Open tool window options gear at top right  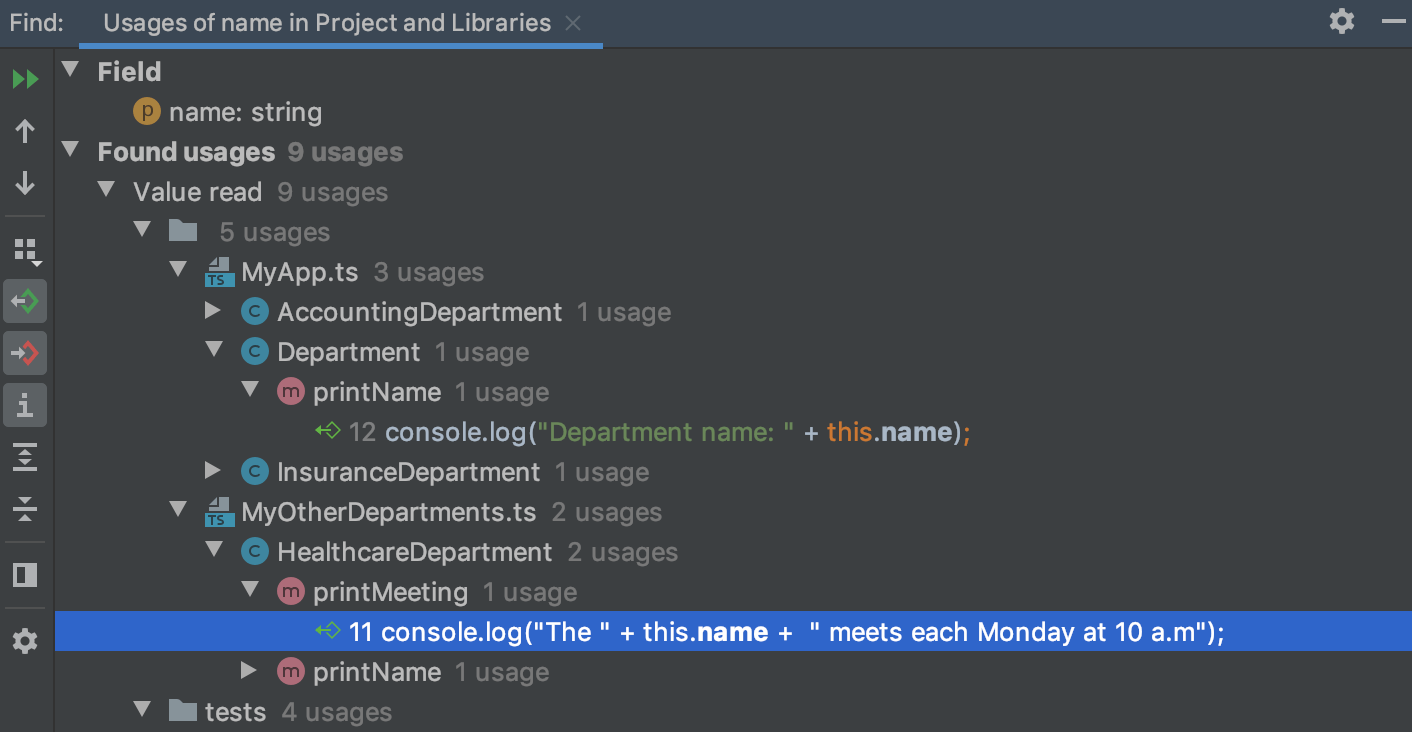1342,21
